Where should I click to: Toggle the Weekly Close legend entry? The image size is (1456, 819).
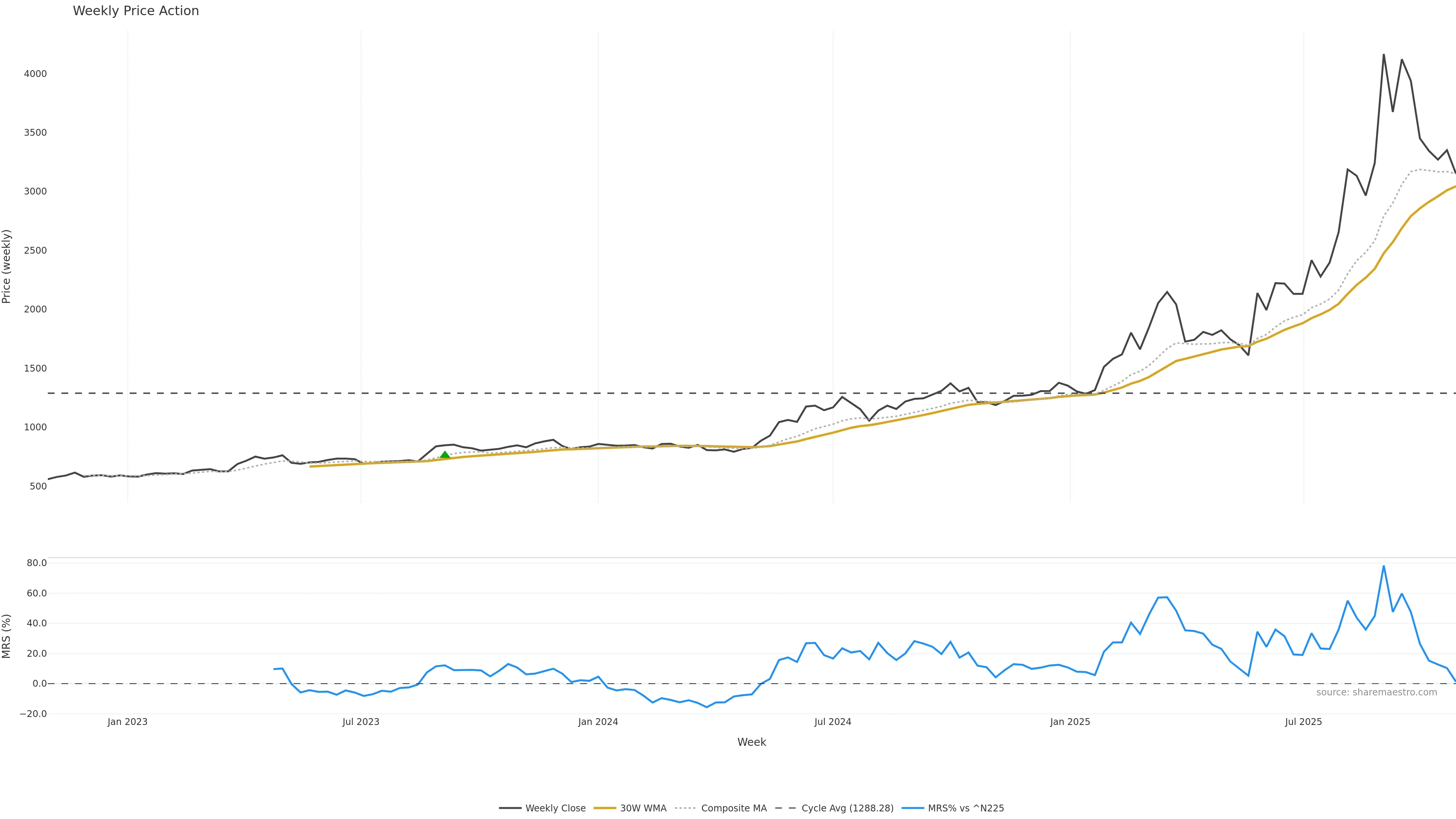point(555,808)
